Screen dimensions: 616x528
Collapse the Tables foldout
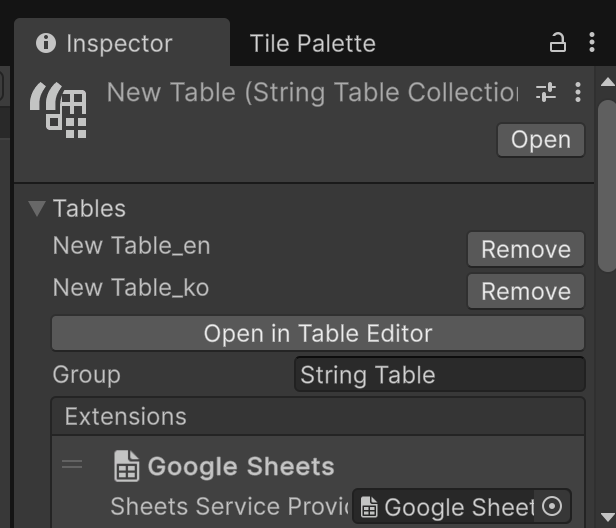pyautogui.click(x=37, y=208)
